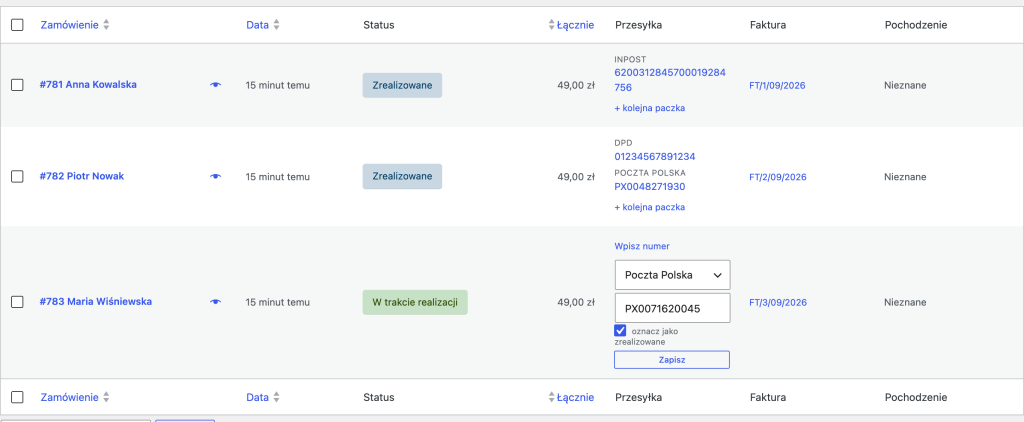Click the 'Wpisz numer' link
This screenshot has height=422, width=1024.
tap(641, 246)
